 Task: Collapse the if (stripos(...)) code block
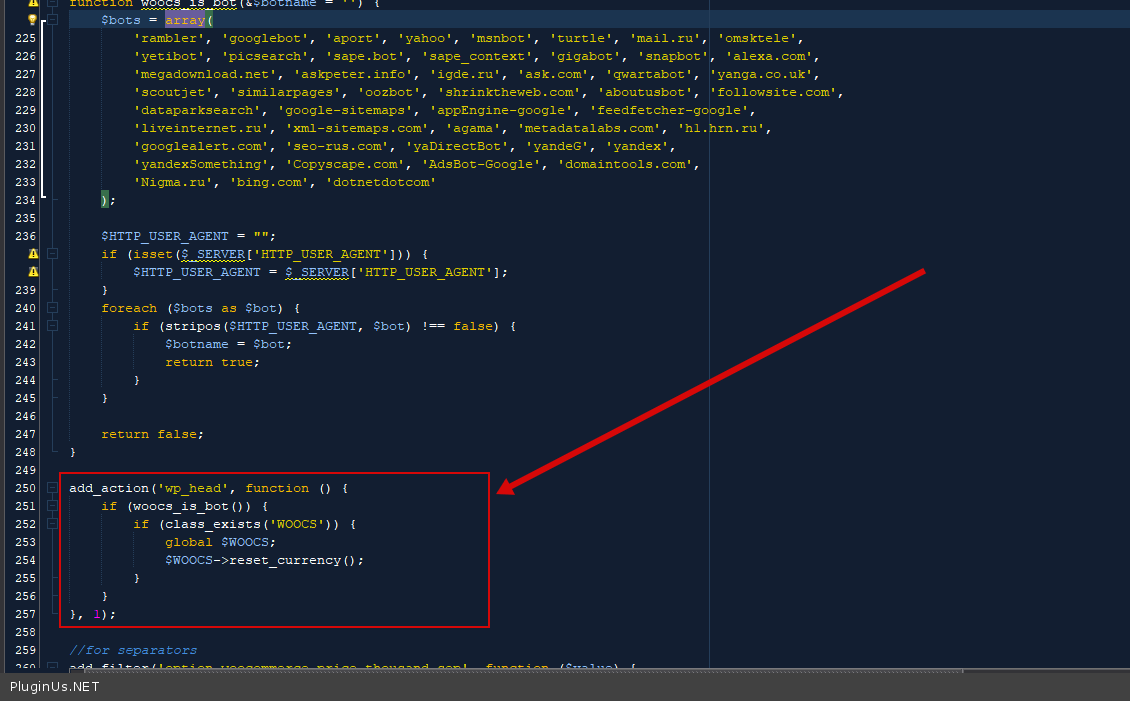point(52,326)
